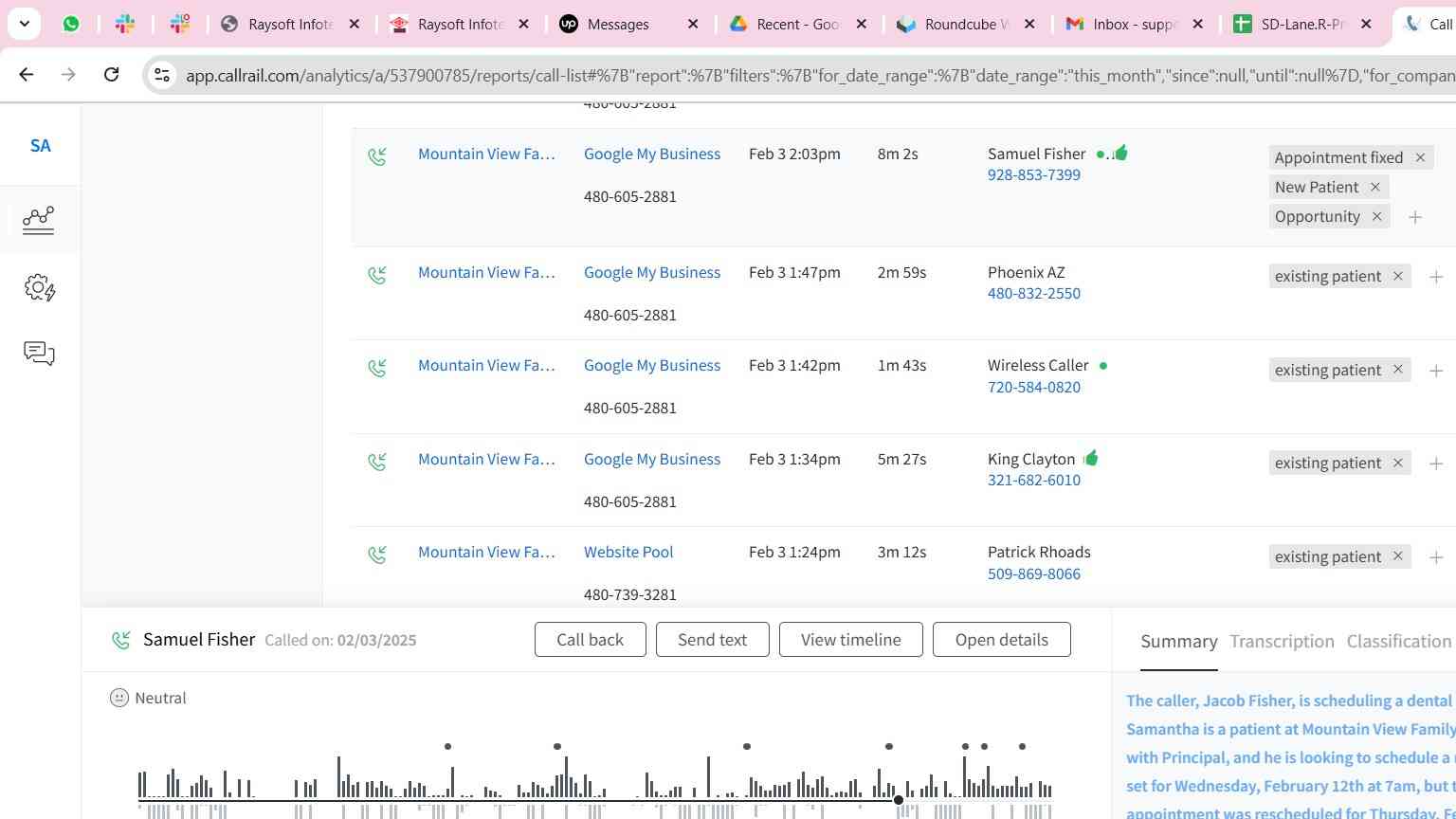Open Website Pool source link
Image resolution: width=1456 pixels, height=819 pixels.
pos(628,553)
